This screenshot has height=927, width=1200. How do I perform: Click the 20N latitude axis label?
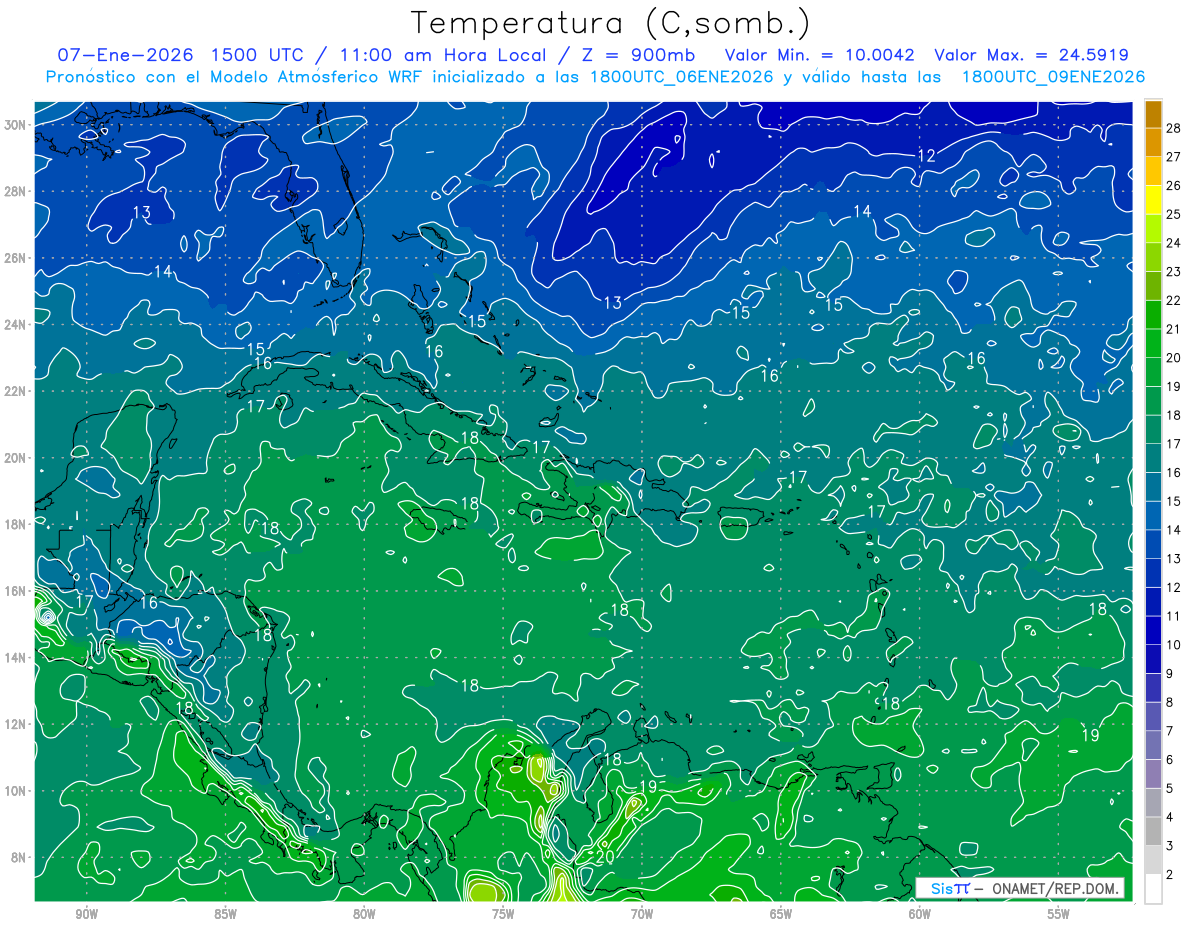[15, 458]
